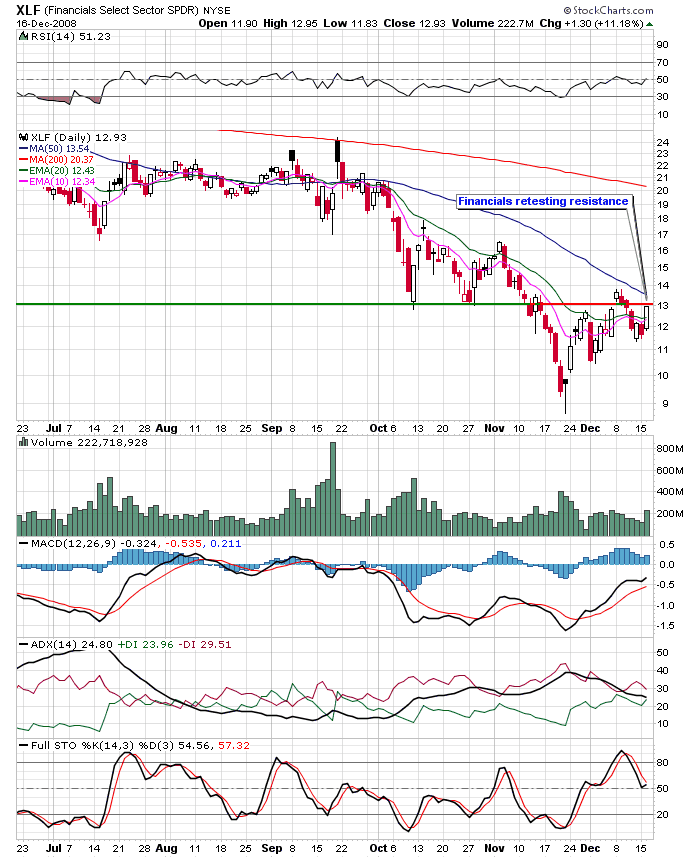The height and width of the screenshot is (858, 700).
Task: Click the MA(50) 13.54 legend entry
Action: tap(54, 149)
